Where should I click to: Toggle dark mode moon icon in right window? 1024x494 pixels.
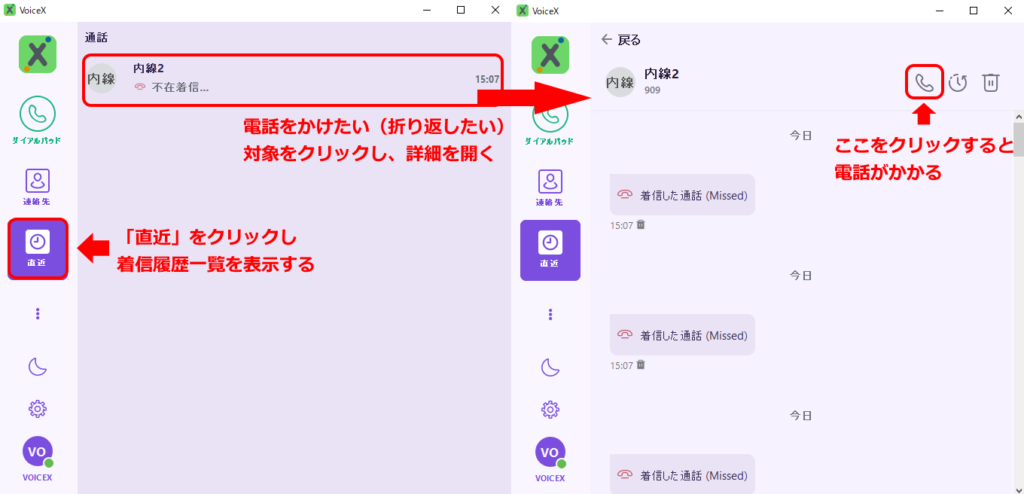(549, 367)
